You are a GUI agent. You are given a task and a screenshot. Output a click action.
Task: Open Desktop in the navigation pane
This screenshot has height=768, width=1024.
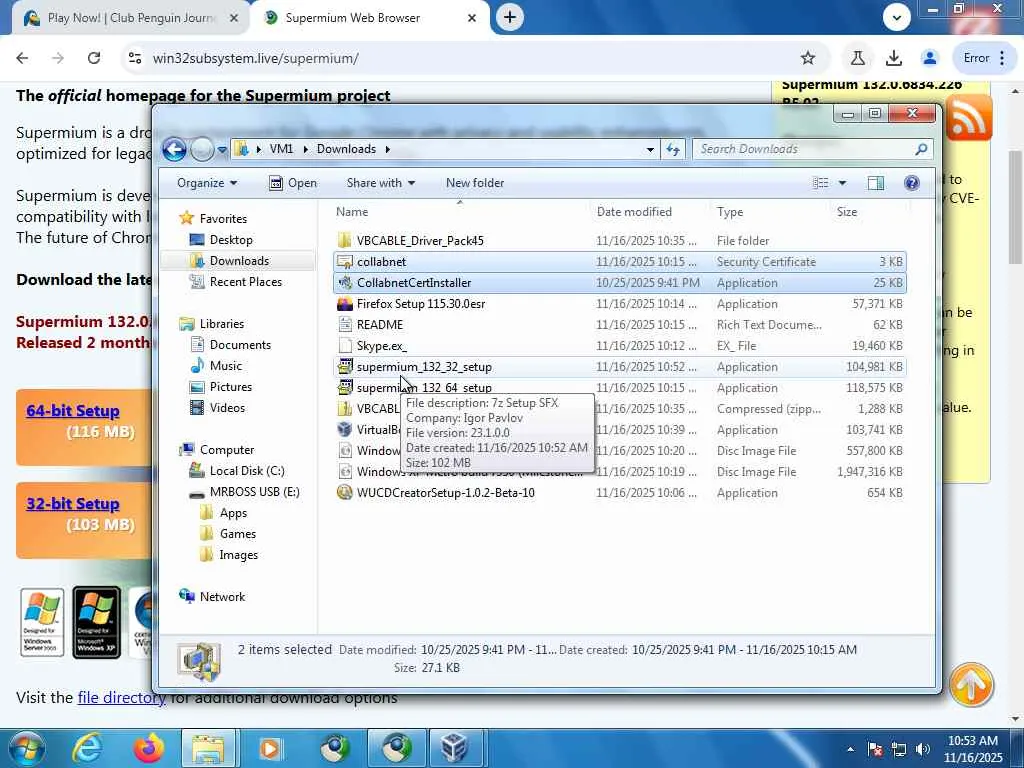[x=221, y=240]
